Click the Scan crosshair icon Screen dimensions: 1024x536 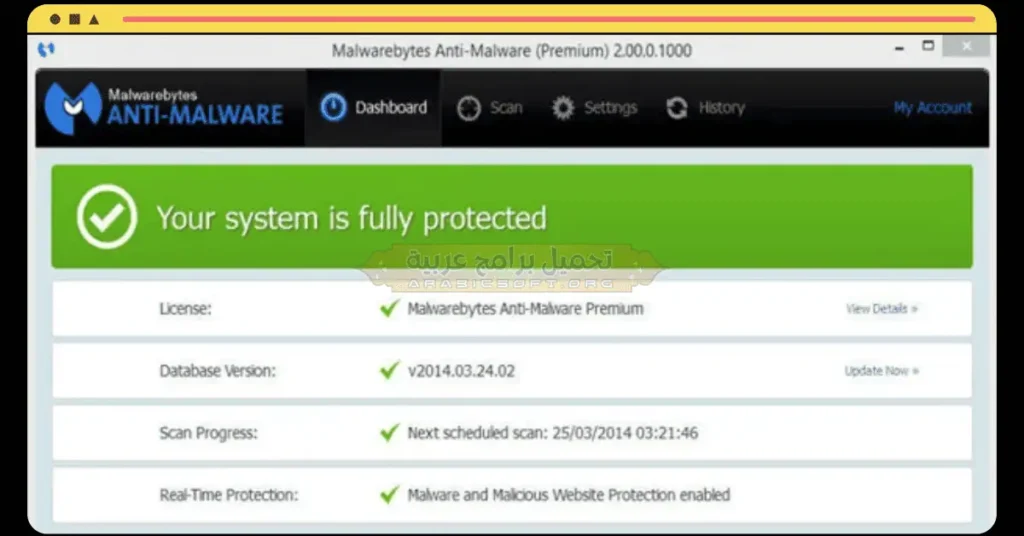point(468,108)
